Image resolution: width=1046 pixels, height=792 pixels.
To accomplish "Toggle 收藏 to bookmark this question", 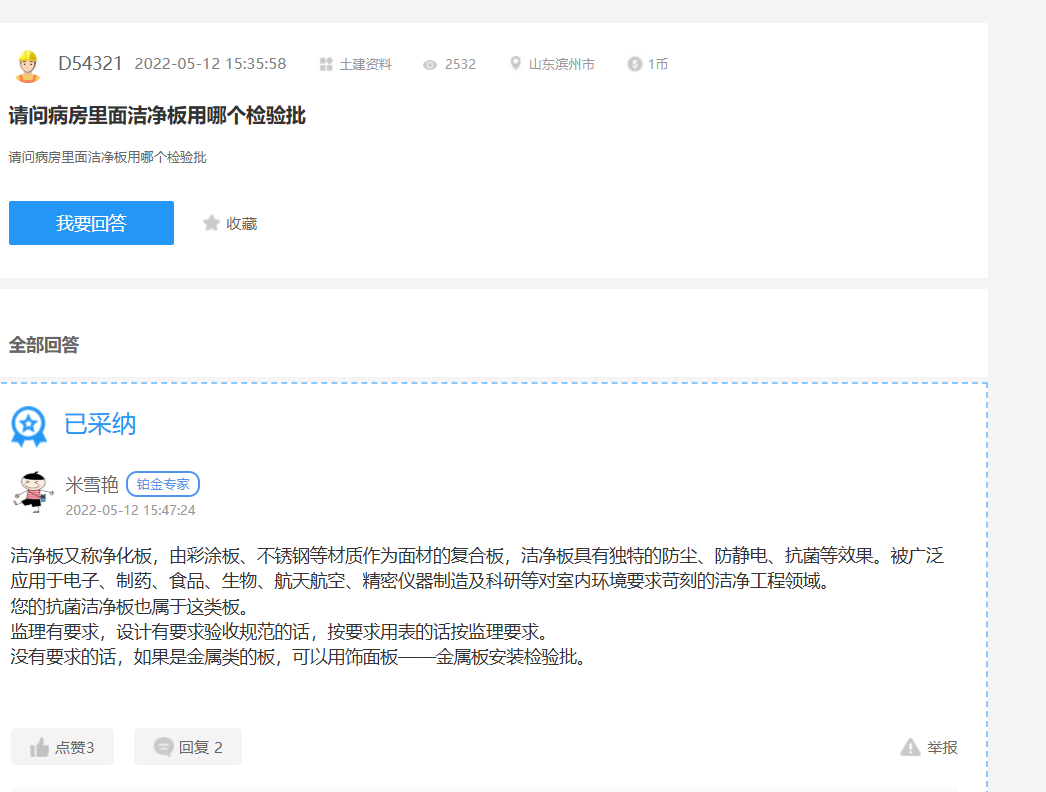I will pos(241,223).
